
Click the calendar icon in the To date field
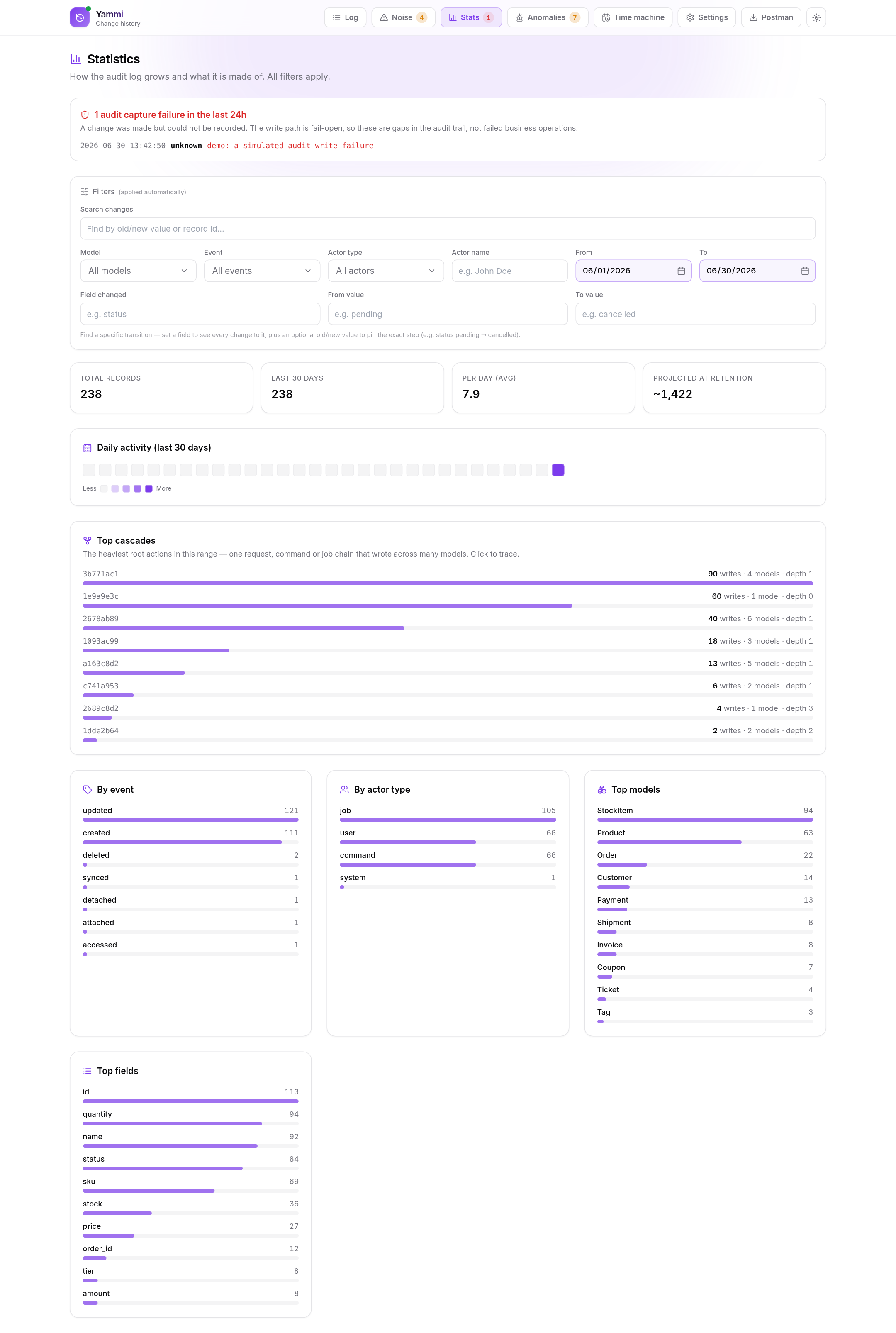805,271
